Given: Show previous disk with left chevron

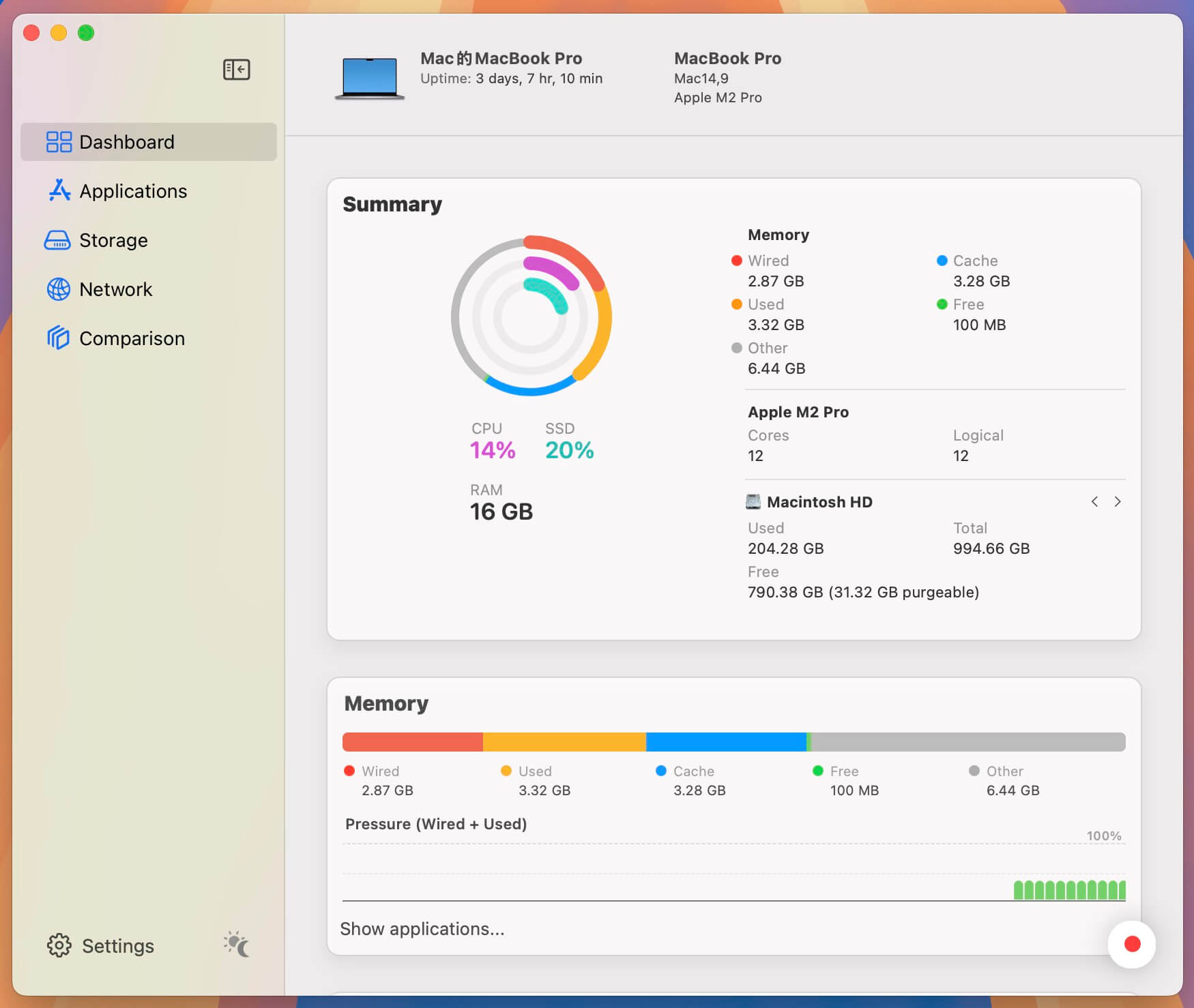Looking at the screenshot, I should tap(1094, 502).
